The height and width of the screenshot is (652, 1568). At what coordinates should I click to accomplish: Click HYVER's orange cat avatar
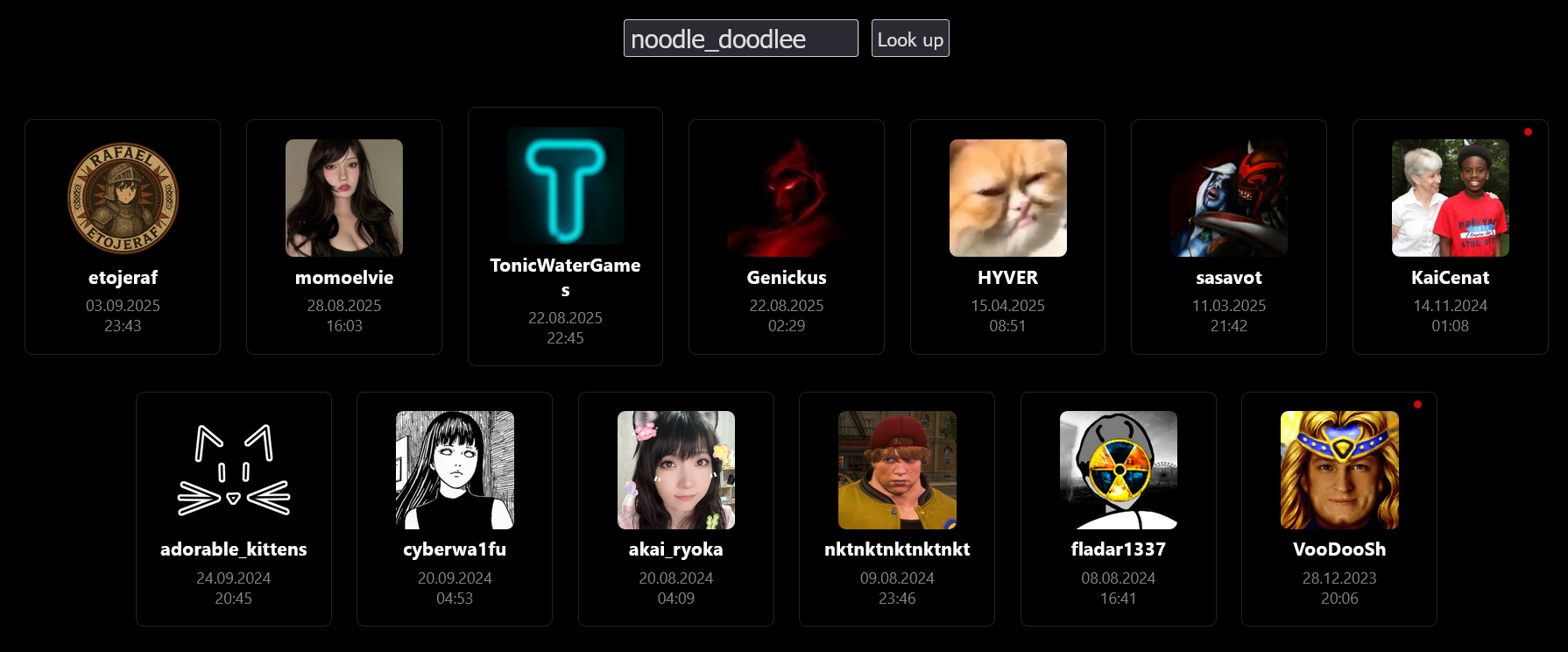pyautogui.click(x=1008, y=198)
